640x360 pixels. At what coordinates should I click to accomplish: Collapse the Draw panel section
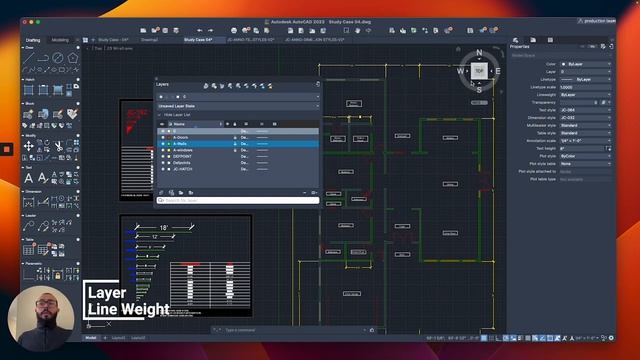23,48
